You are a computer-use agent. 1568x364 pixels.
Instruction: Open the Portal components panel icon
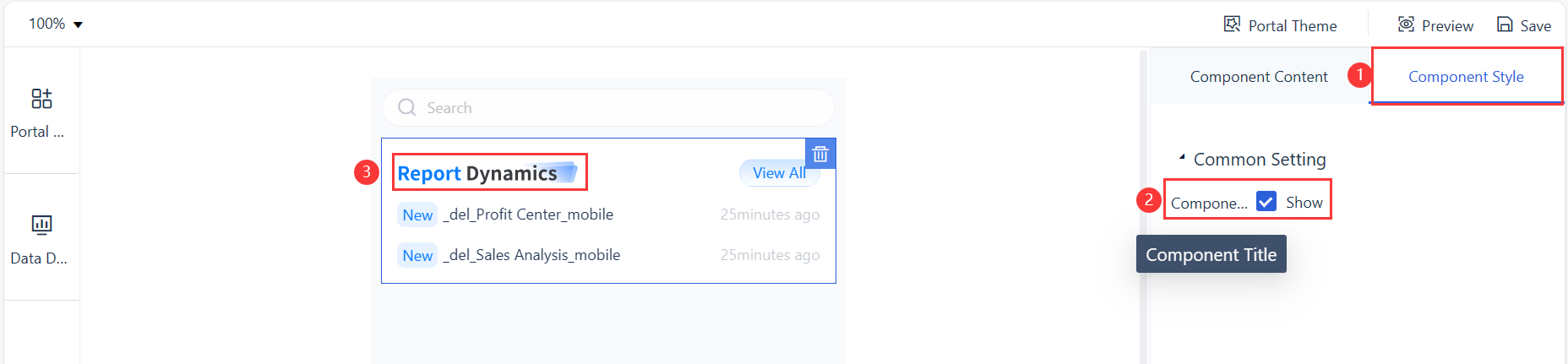(x=41, y=99)
